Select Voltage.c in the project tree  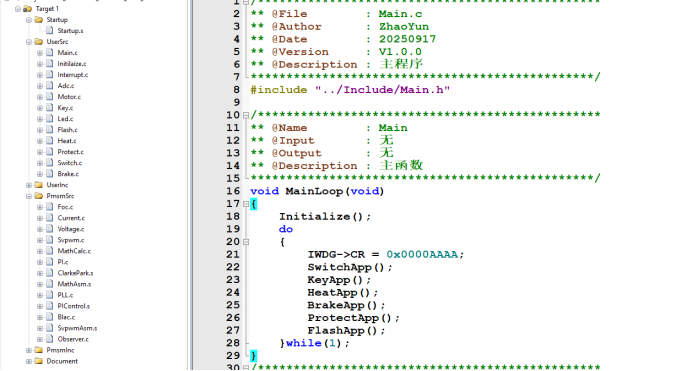[71, 229]
